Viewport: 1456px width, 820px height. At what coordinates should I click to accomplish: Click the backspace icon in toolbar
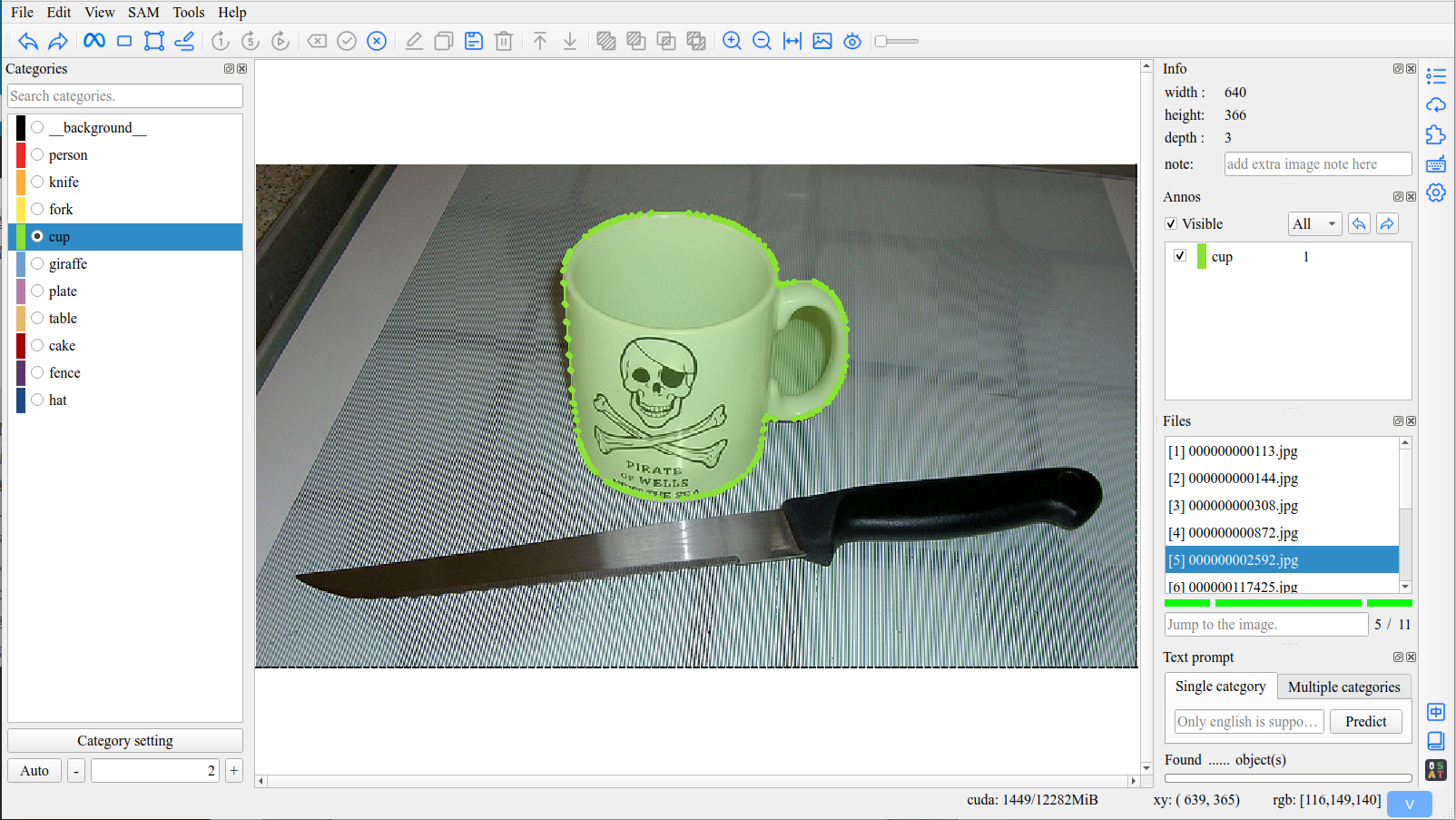point(317,41)
